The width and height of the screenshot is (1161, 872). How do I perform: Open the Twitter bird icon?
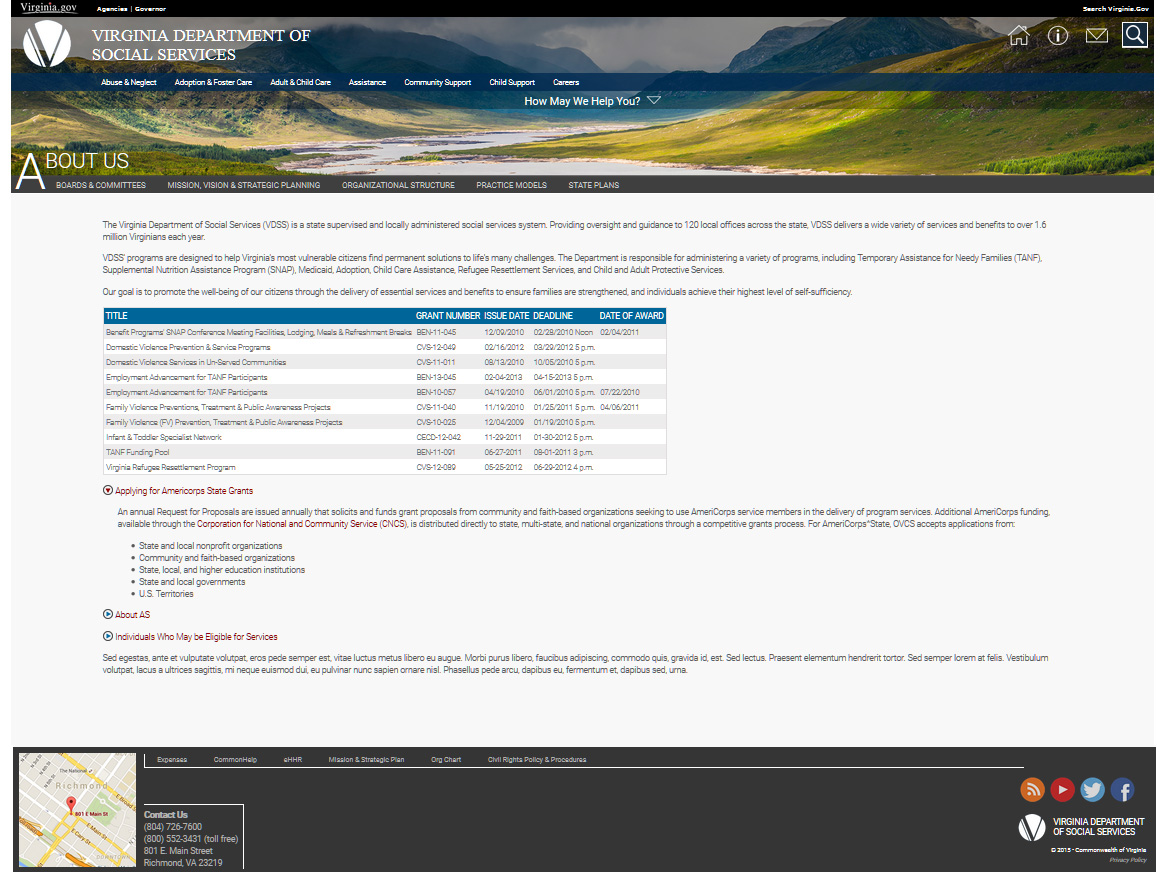coord(1092,790)
